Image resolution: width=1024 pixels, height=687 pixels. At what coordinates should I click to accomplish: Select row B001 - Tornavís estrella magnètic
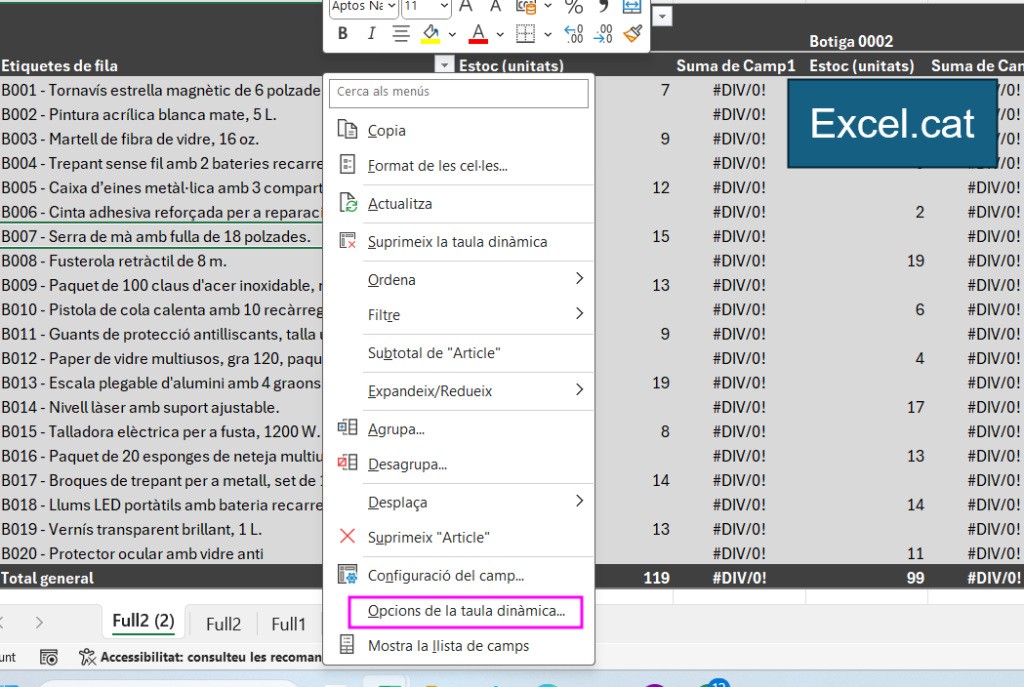point(161,90)
